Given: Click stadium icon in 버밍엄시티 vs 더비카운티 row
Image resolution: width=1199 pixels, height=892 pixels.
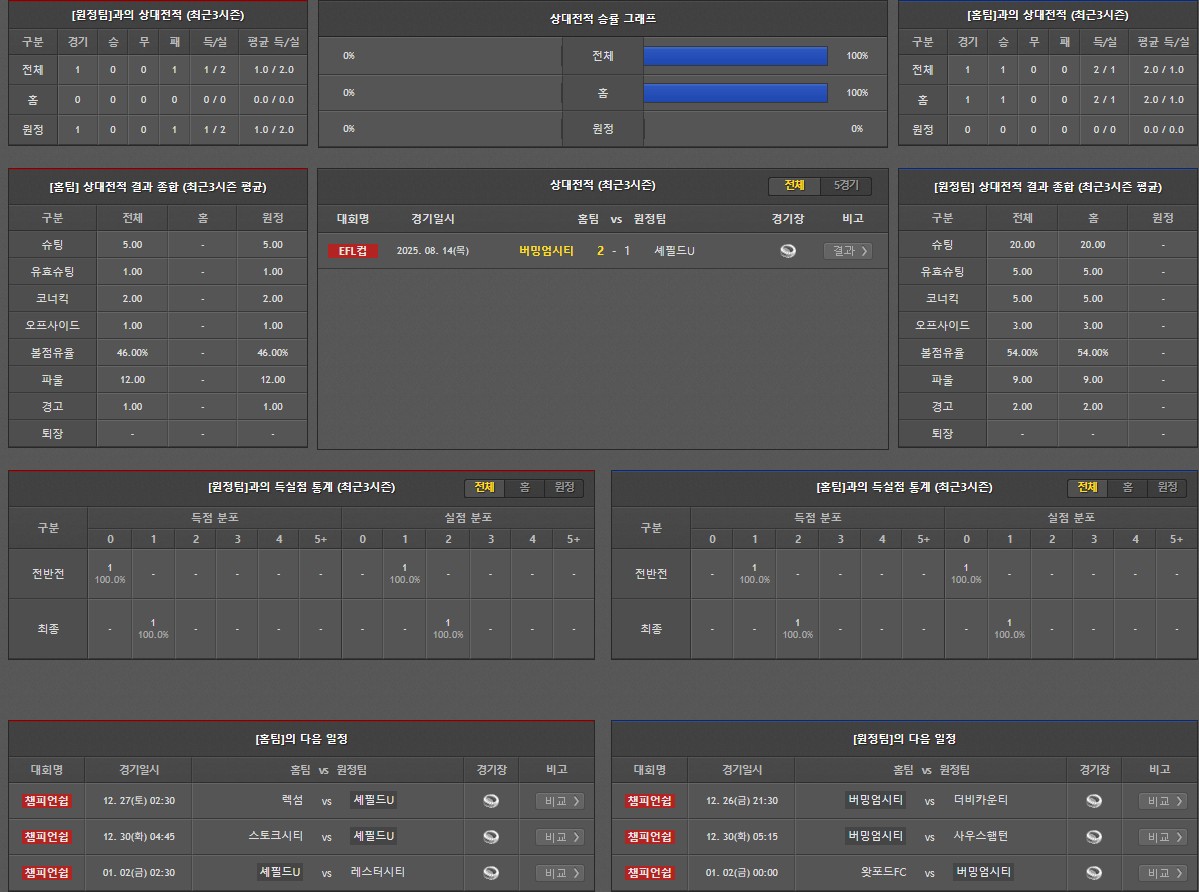Looking at the screenshot, I should click(1093, 801).
